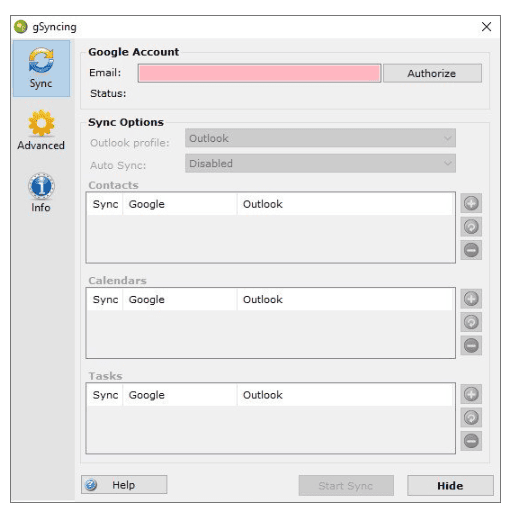Click the Google column header in Contacts

180,204
